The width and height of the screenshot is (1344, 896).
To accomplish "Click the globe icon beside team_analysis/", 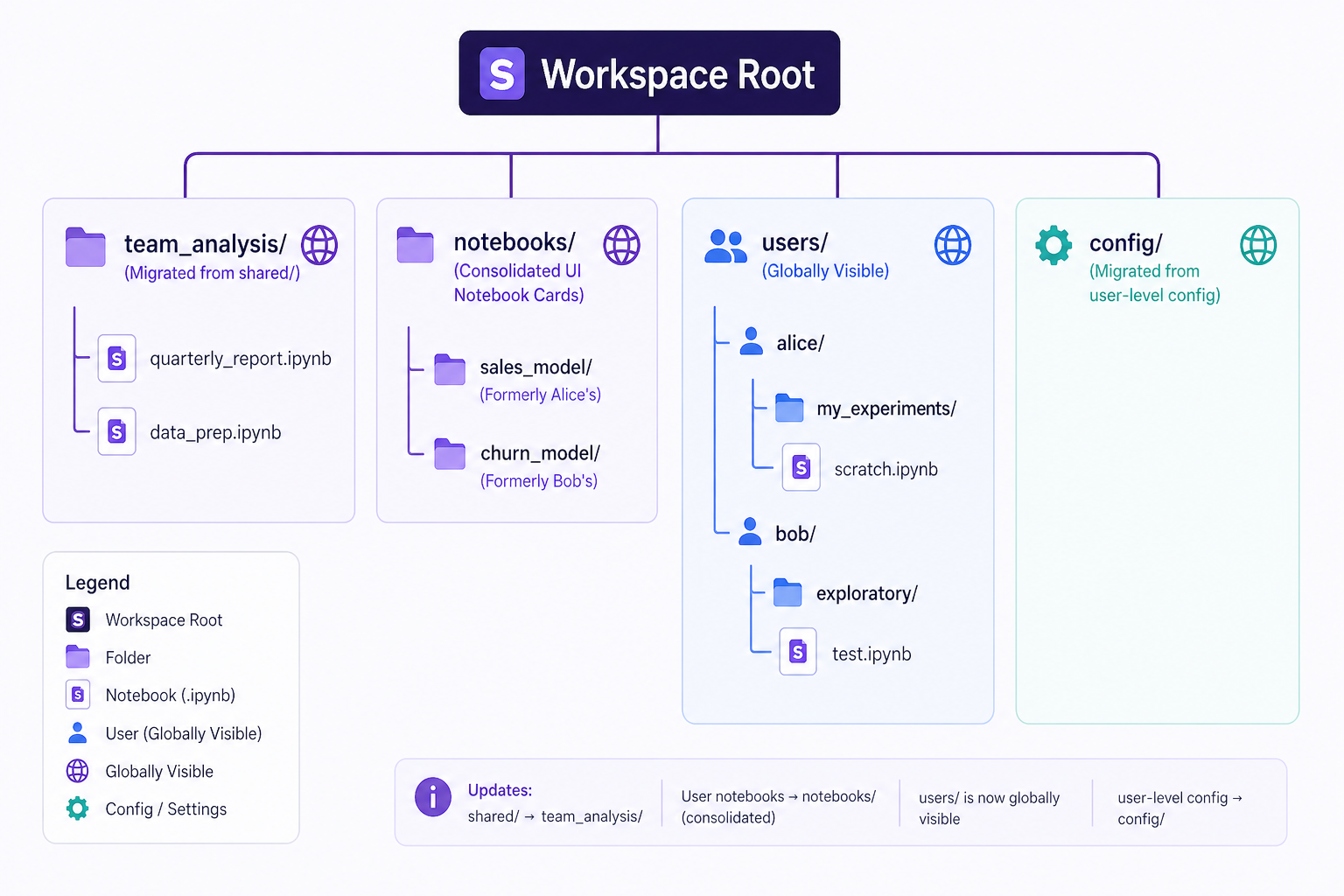I will point(319,245).
